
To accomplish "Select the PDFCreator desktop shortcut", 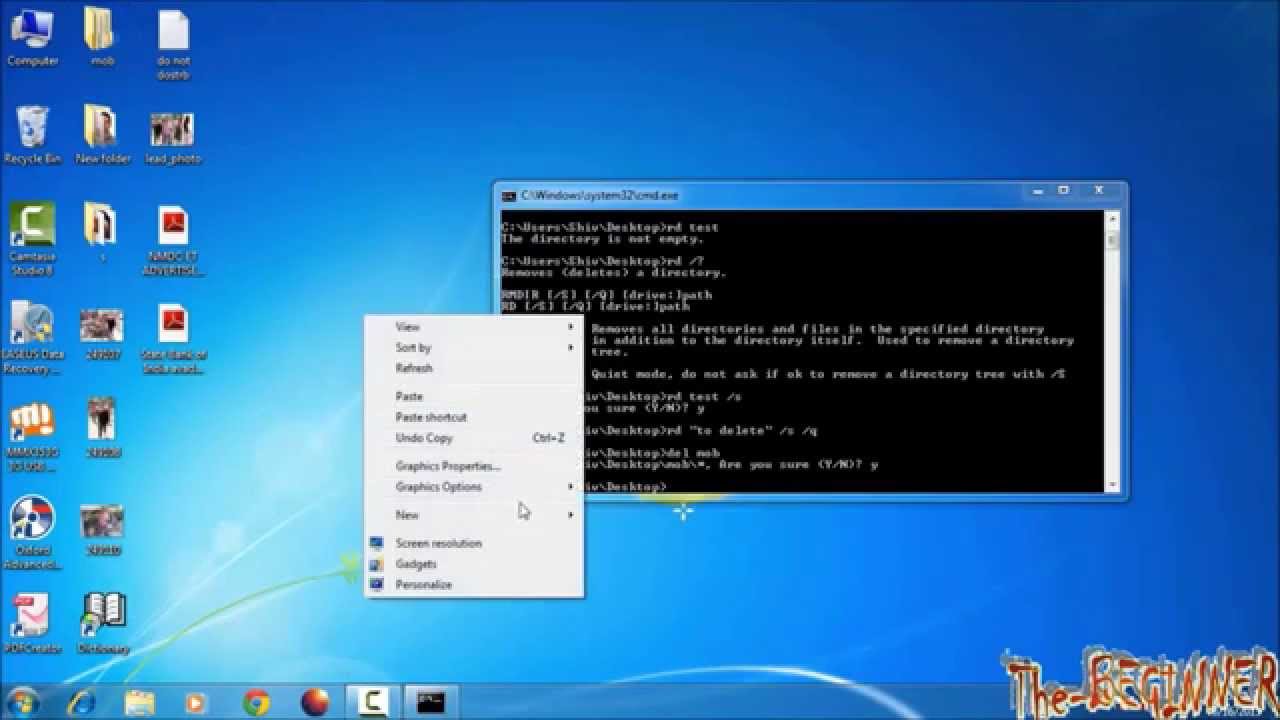I will click(x=32, y=625).
